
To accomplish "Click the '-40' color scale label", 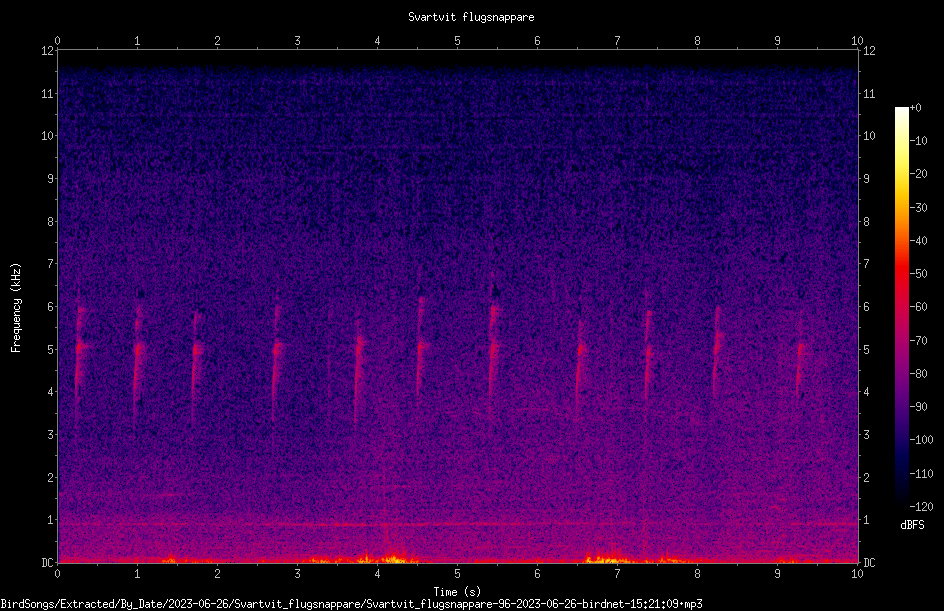I will click(918, 241).
